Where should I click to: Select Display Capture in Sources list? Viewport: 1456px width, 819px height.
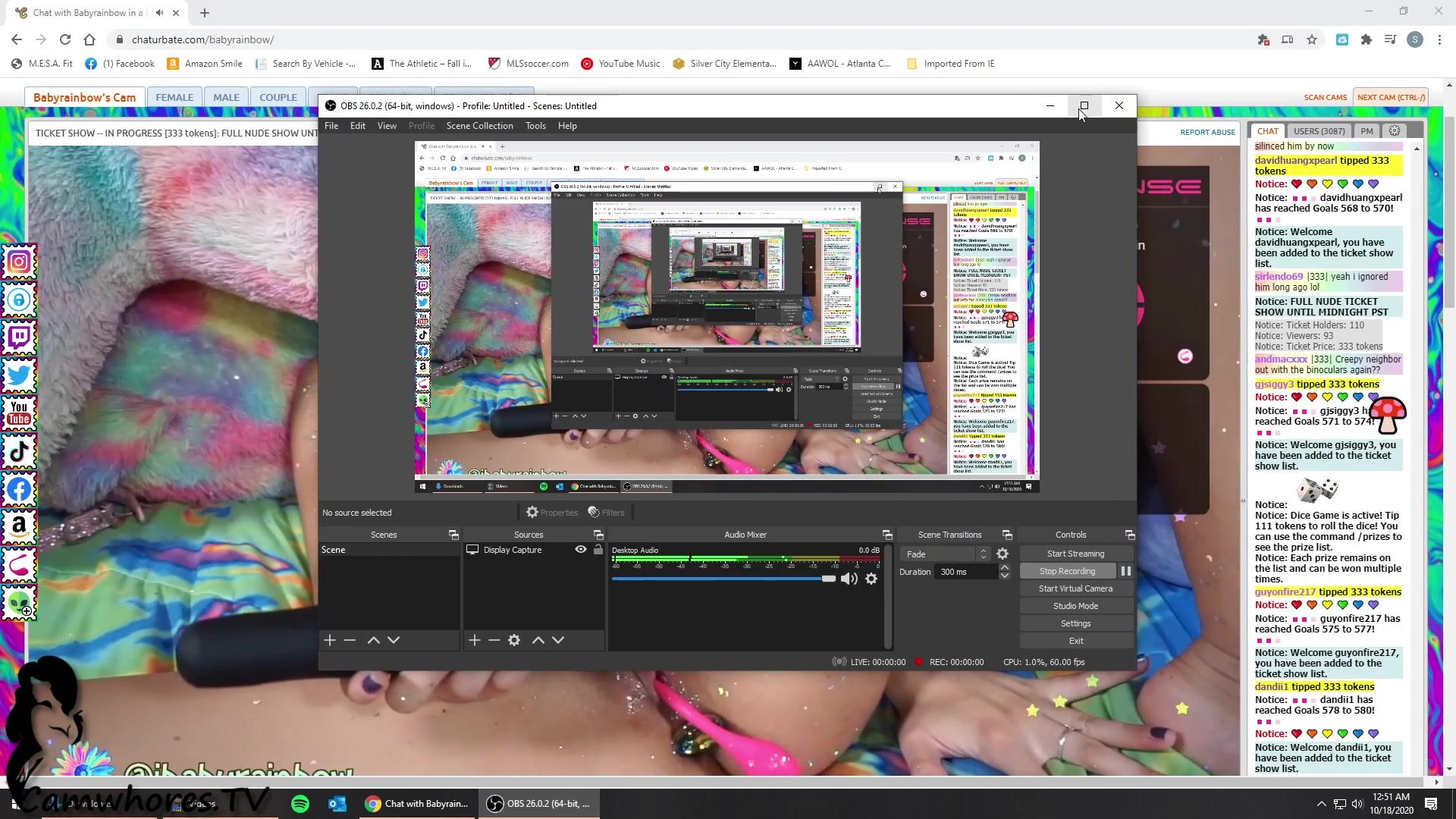click(x=513, y=550)
